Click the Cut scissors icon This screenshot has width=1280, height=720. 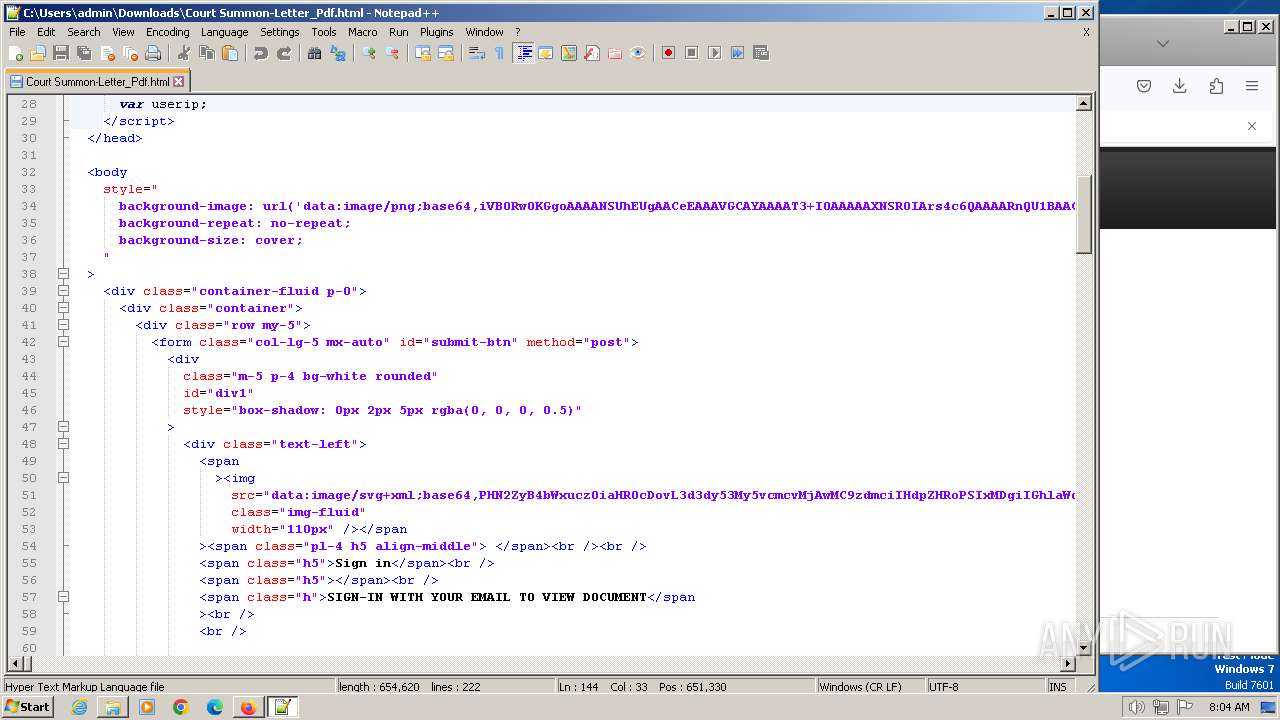pyautogui.click(x=184, y=53)
